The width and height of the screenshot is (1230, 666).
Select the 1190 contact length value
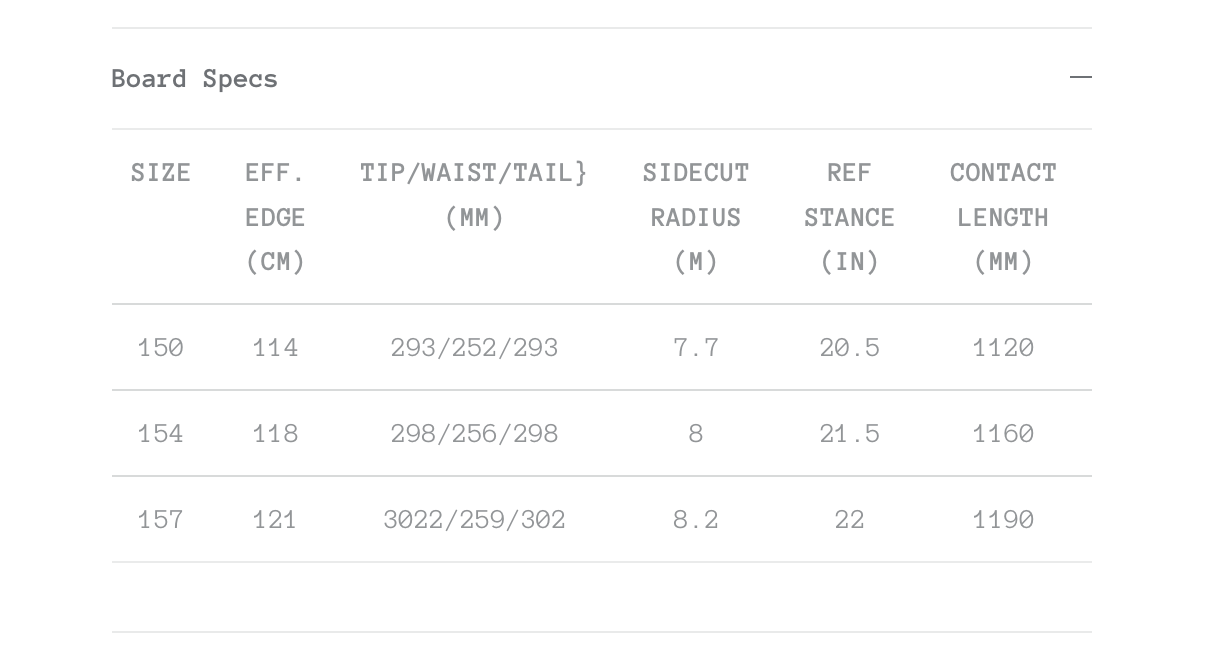[x=1003, y=520]
